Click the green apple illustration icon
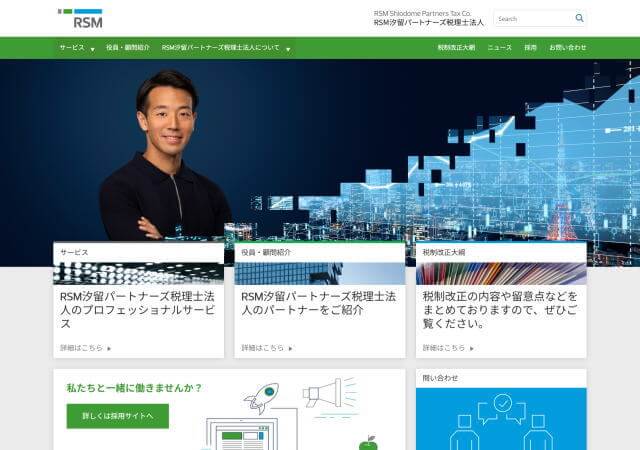Image resolution: width=640 pixels, height=450 pixels. 368,443
